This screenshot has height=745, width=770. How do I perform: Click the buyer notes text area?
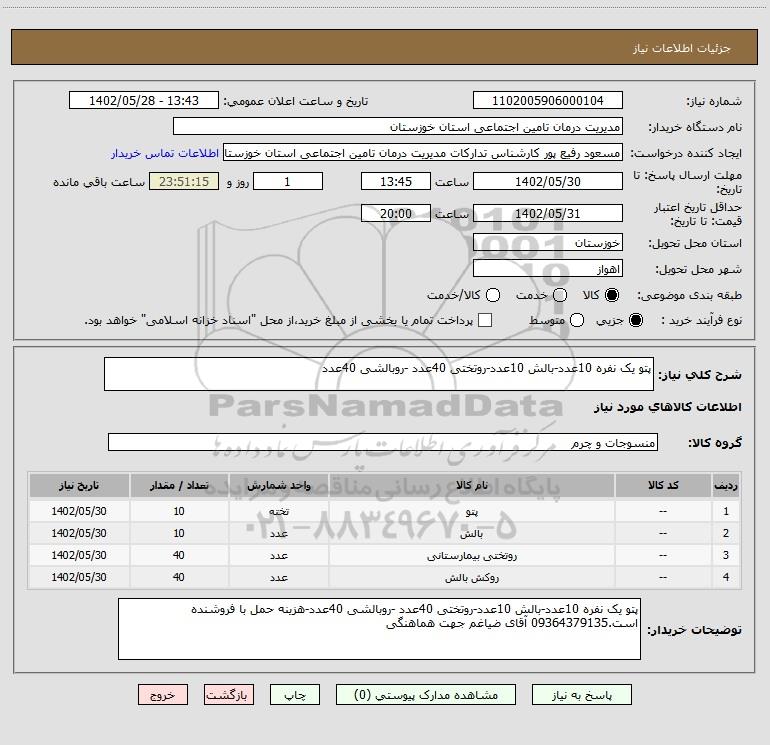tap(379, 629)
